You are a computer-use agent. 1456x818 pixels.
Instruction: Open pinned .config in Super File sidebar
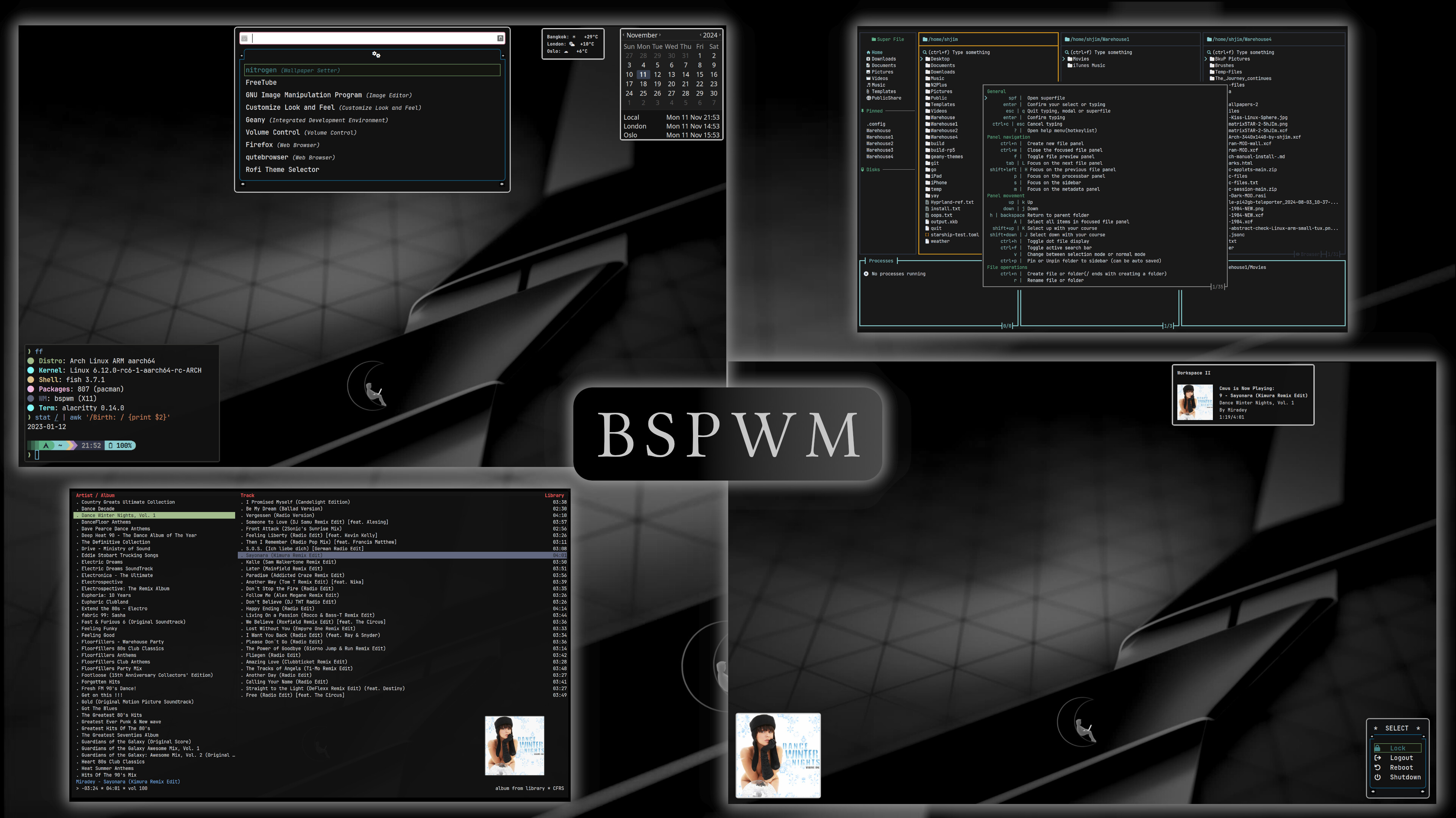pos(876,124)
